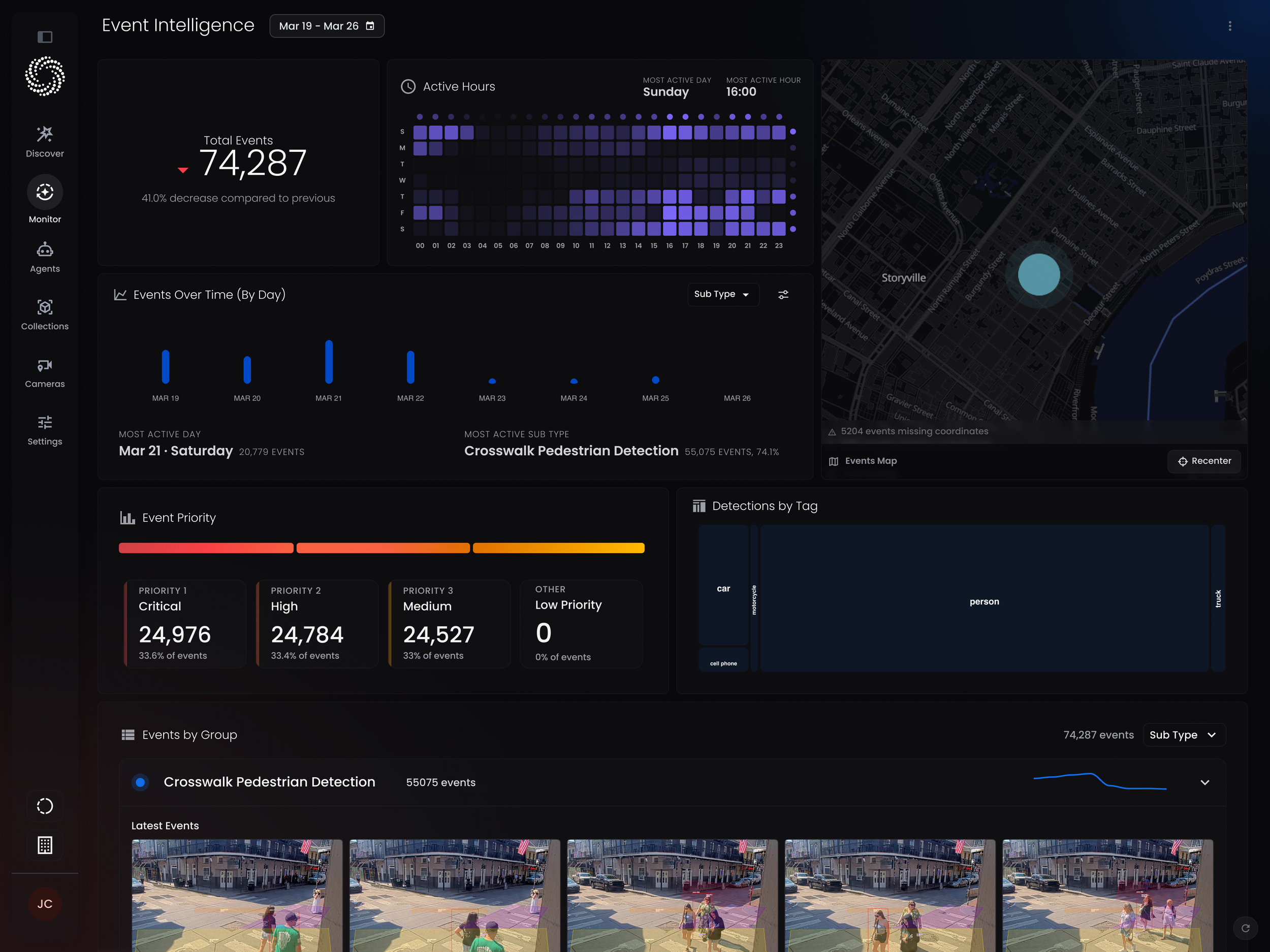Toggle the Crosswalk Pedestrian Detection blue radio dot
1270x952 pixels.
tap(140, 783)
